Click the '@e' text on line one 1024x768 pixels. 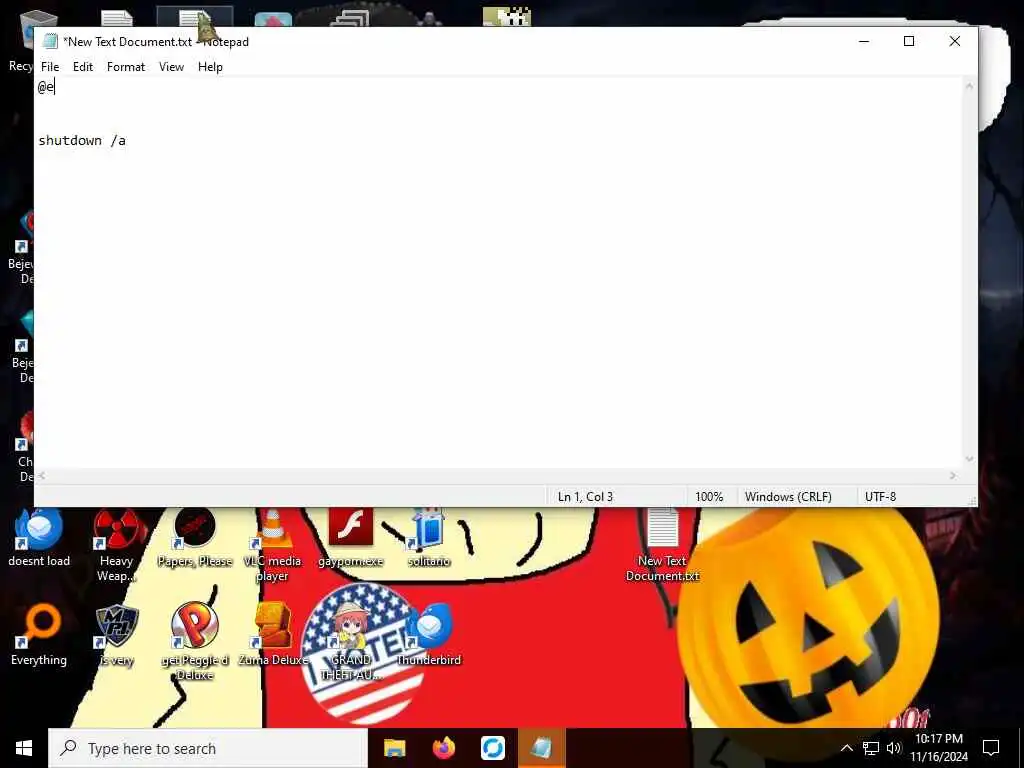(x=46, y=86)
